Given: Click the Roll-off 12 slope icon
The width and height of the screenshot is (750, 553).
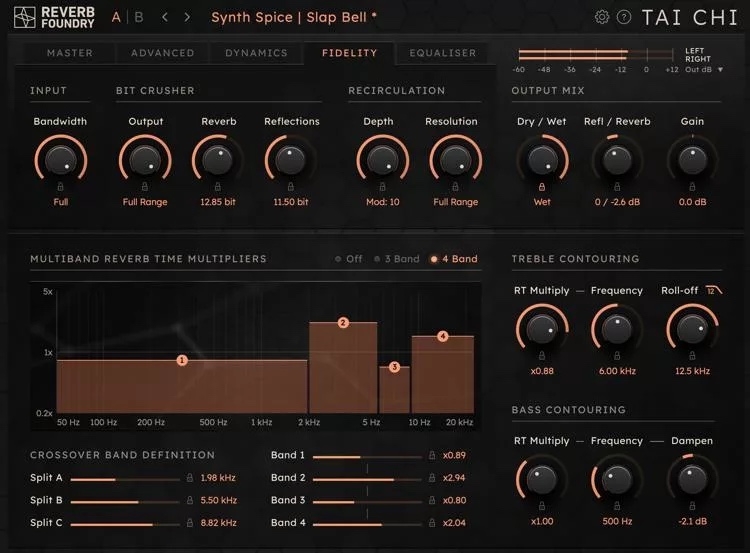Looking at the screenshot, I should click(x=714, y=290).
